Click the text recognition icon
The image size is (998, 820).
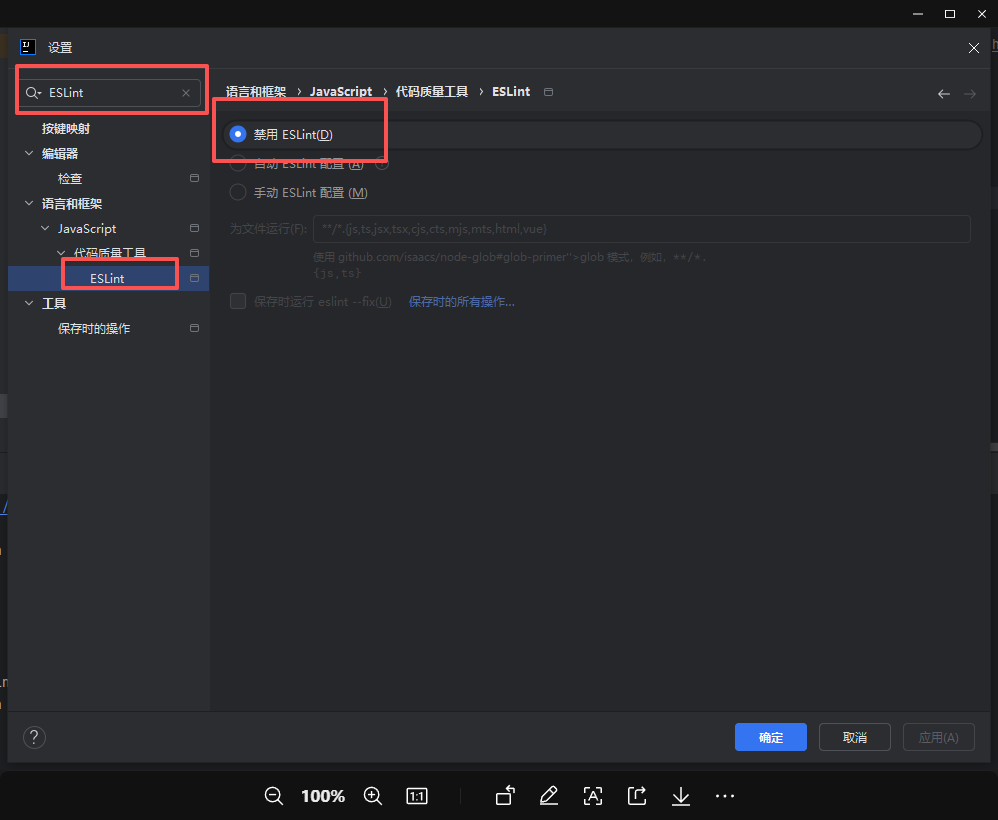tap(593, 796)
